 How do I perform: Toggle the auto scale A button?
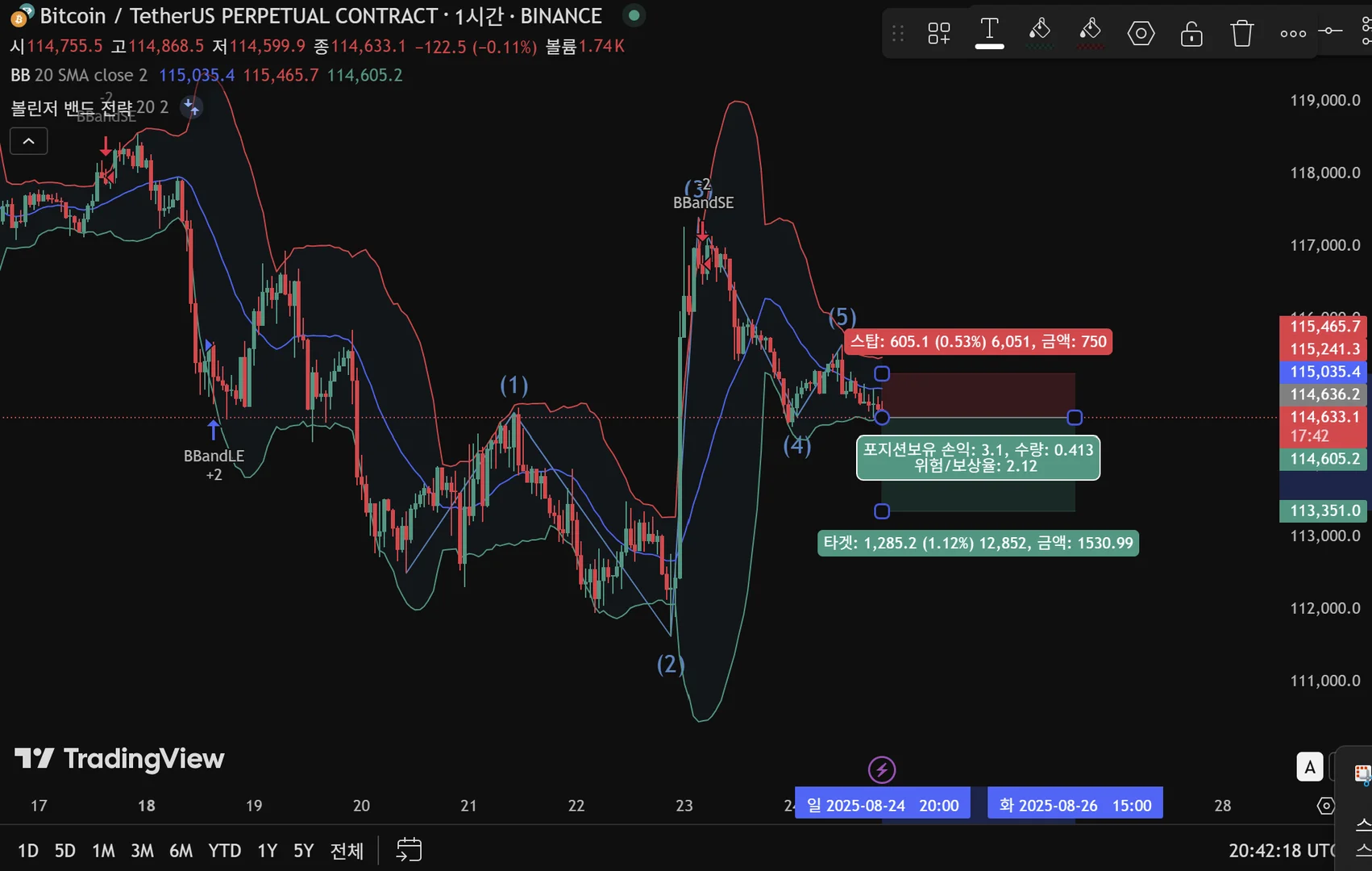[1310, 767]
